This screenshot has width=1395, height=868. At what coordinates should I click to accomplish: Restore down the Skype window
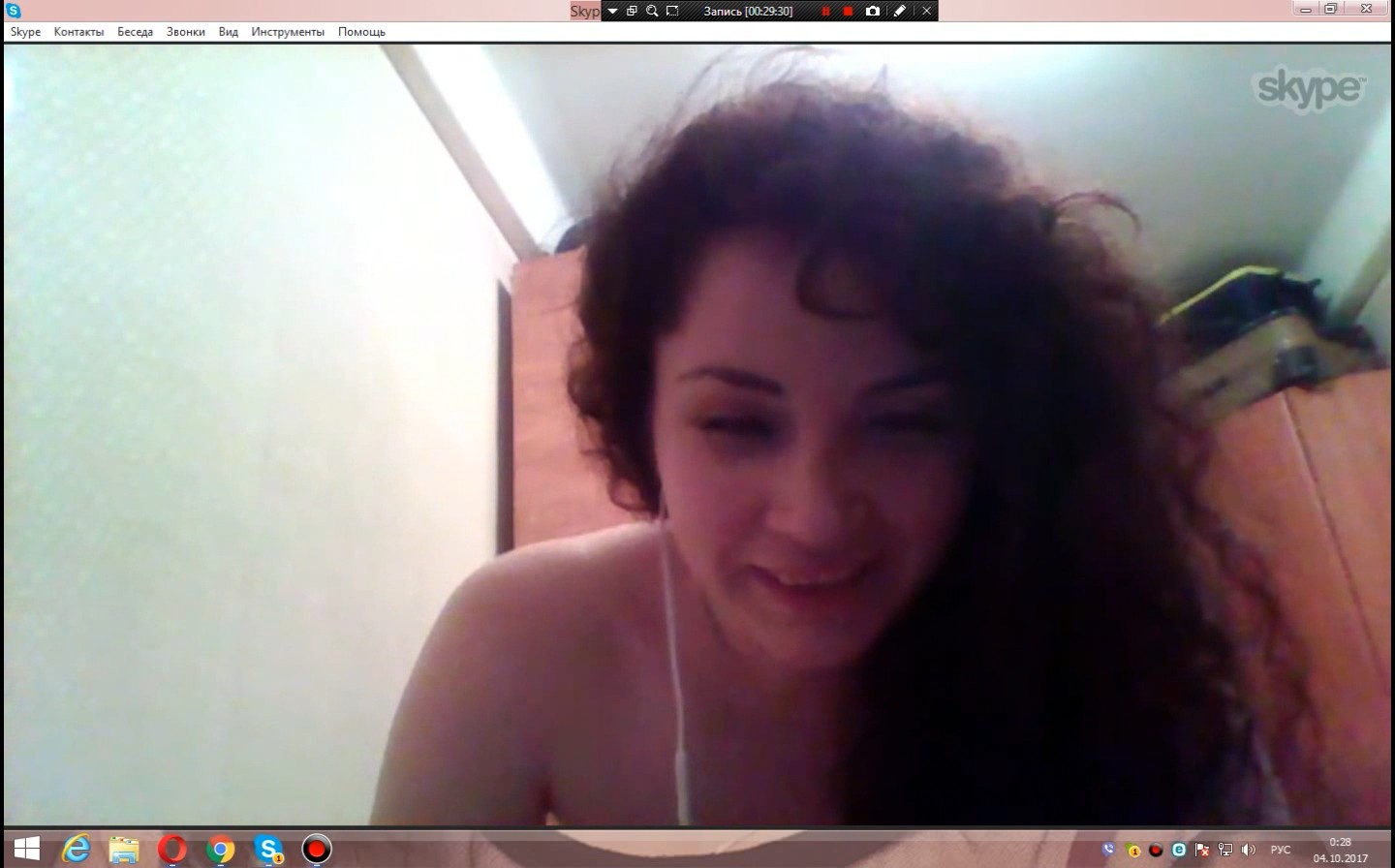pos(1331,9)
